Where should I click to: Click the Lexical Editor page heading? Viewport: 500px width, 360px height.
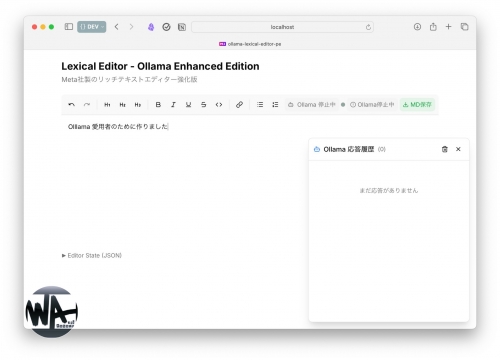click(x=160, y=66)
